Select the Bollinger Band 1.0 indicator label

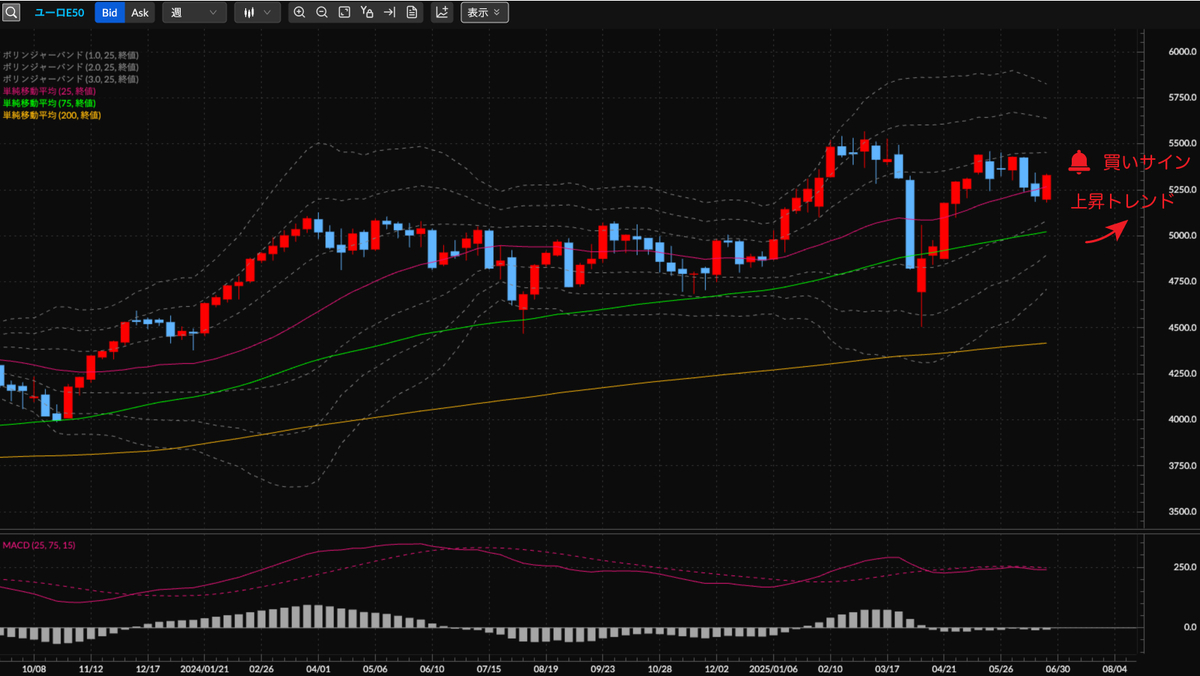click(70, 55)
